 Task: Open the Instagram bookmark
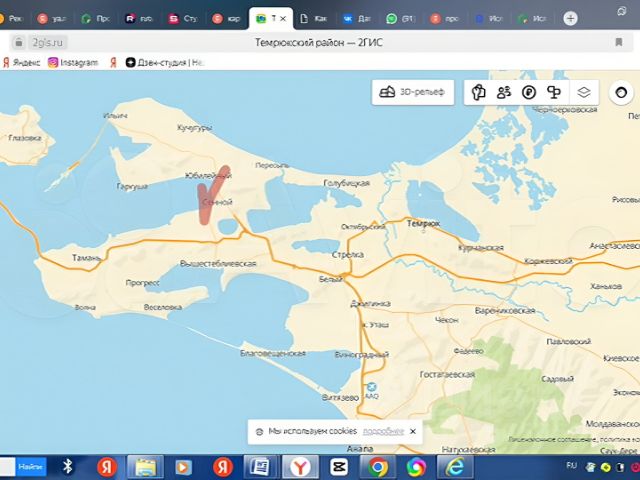(x=73, y=62)
